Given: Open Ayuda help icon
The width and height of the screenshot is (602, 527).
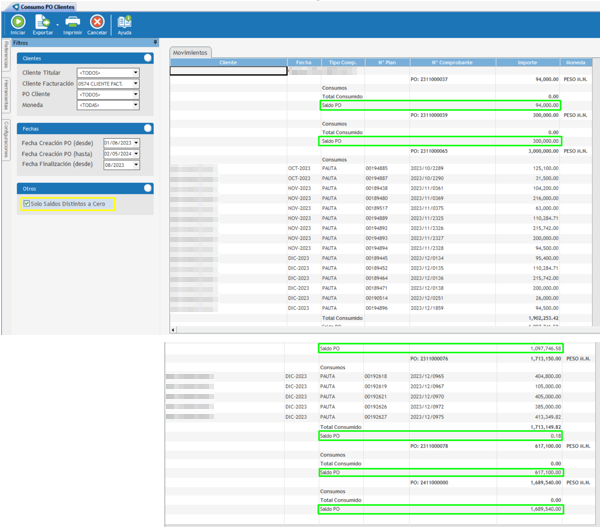Looking at the screenshot, I should coord(124,23).
